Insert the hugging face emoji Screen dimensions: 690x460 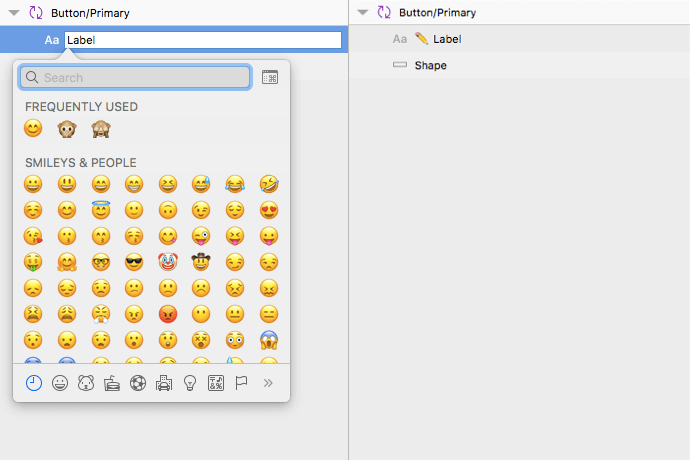pyautogui.click(x=67, y=262)
